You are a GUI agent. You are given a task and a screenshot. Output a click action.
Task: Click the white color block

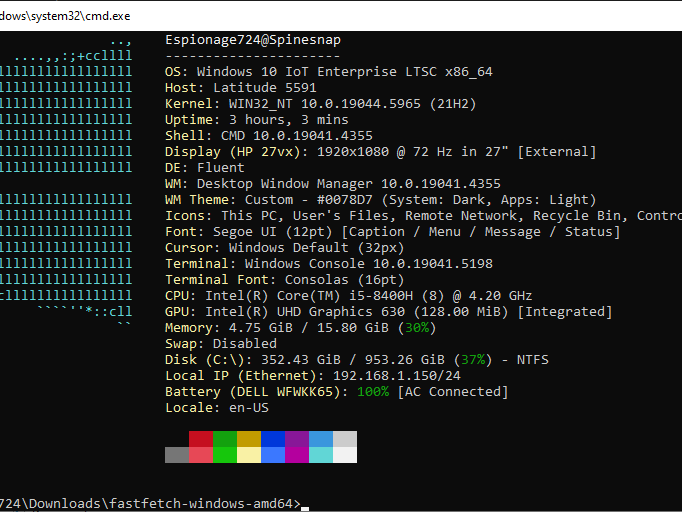click(x=345, y=455)
